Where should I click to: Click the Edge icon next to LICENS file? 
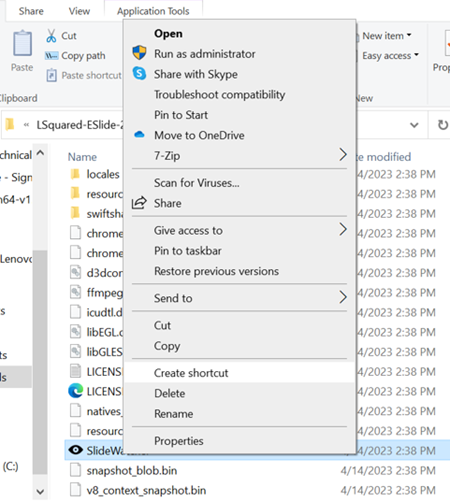tap(76, 391)
